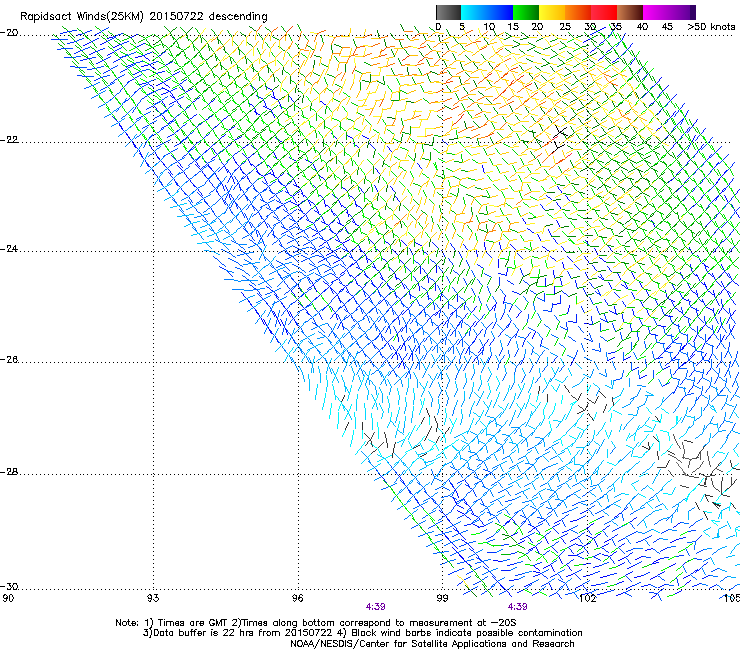
Task: Select the legend tick label '45'
Action: (667, 27)
